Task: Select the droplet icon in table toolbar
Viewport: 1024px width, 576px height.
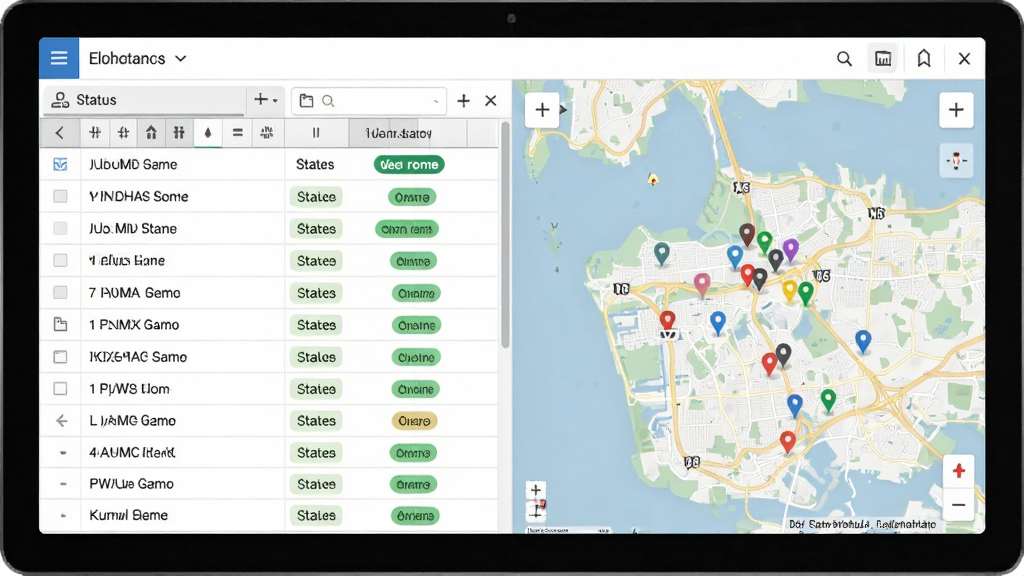Action: 208,133
